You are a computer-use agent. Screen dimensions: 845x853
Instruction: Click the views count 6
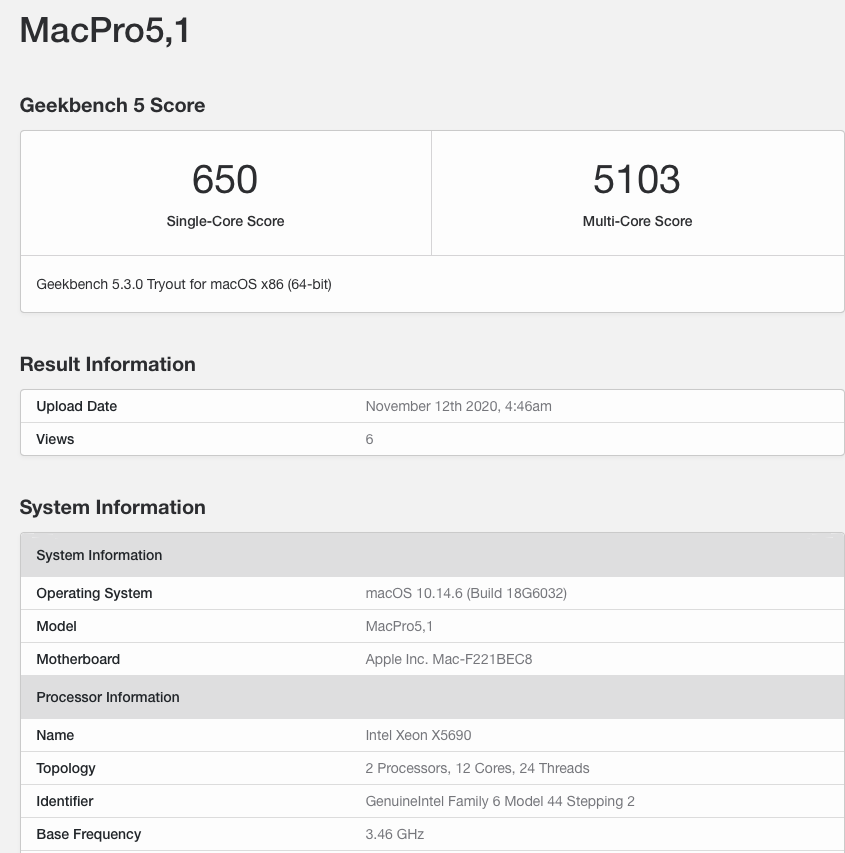(x=369, y=439)
